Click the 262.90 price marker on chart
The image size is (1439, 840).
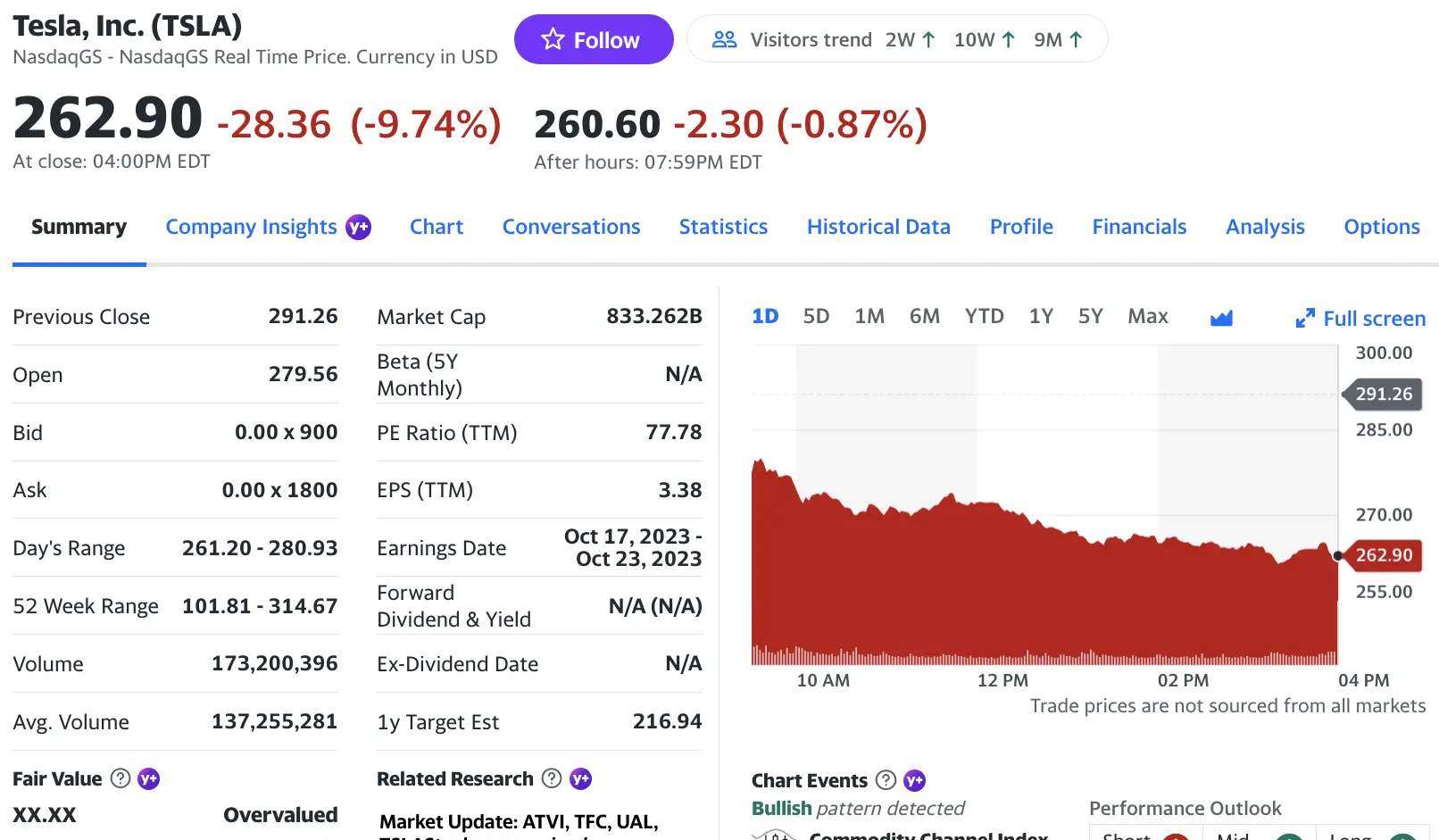pos(1383,555)
